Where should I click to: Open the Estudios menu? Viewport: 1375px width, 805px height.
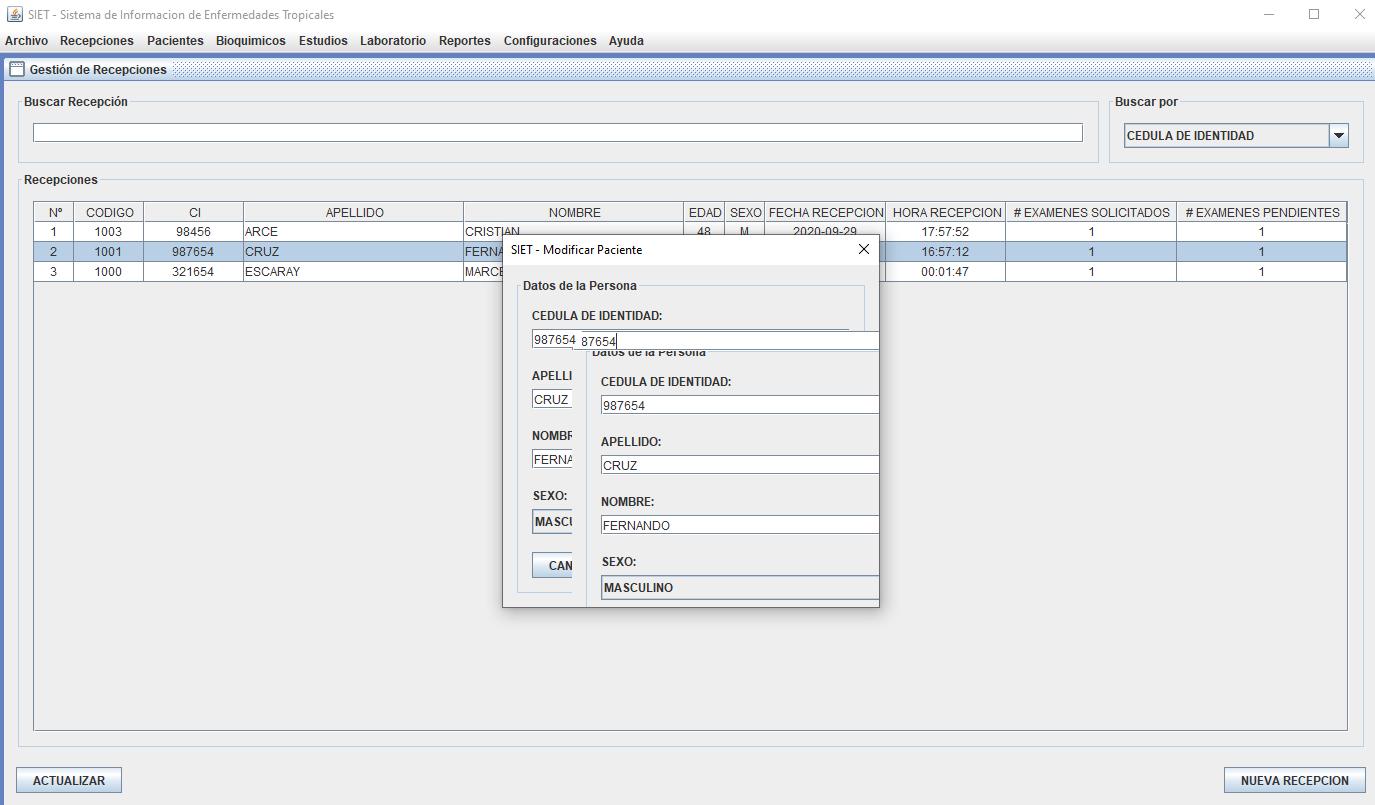pos(323,41)
